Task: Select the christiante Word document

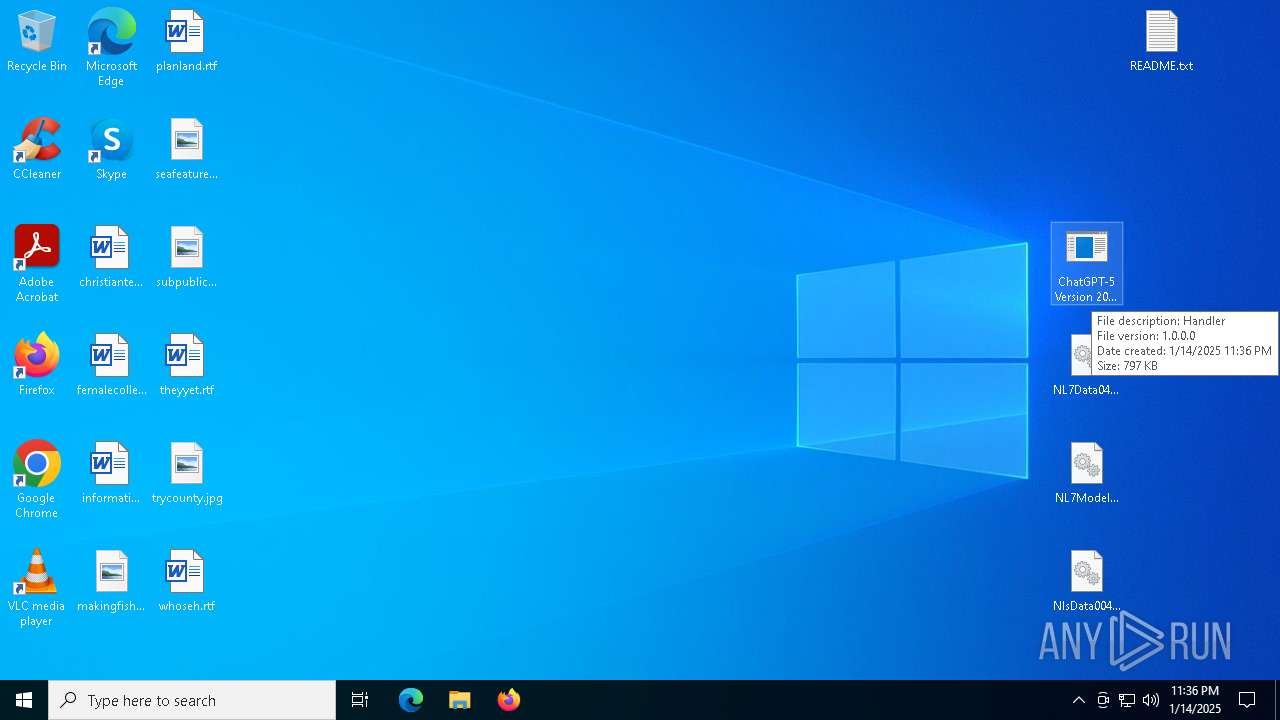Action: click(111, 258)
